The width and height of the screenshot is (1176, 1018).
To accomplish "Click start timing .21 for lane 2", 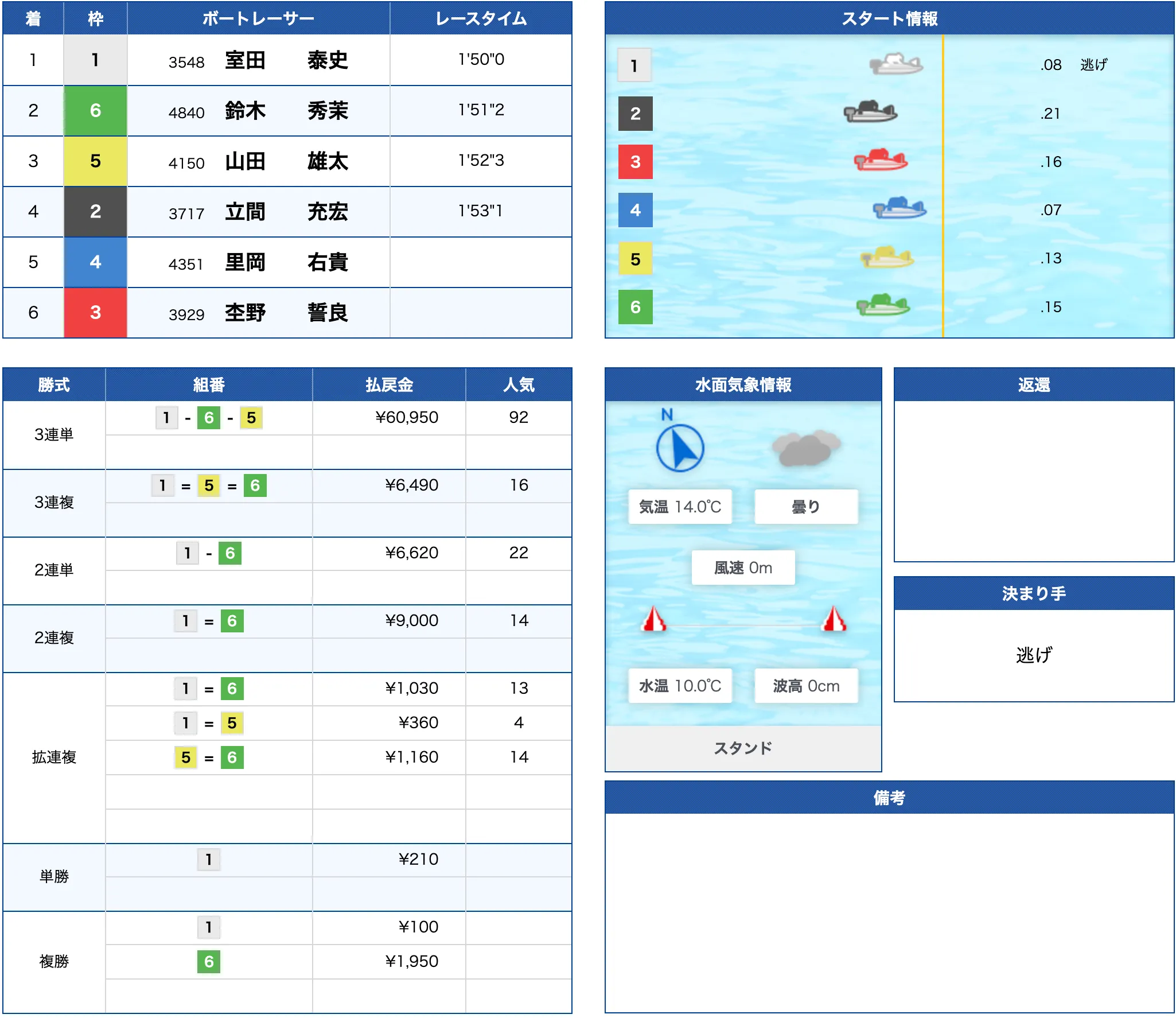I will (x=1051, y=113).
